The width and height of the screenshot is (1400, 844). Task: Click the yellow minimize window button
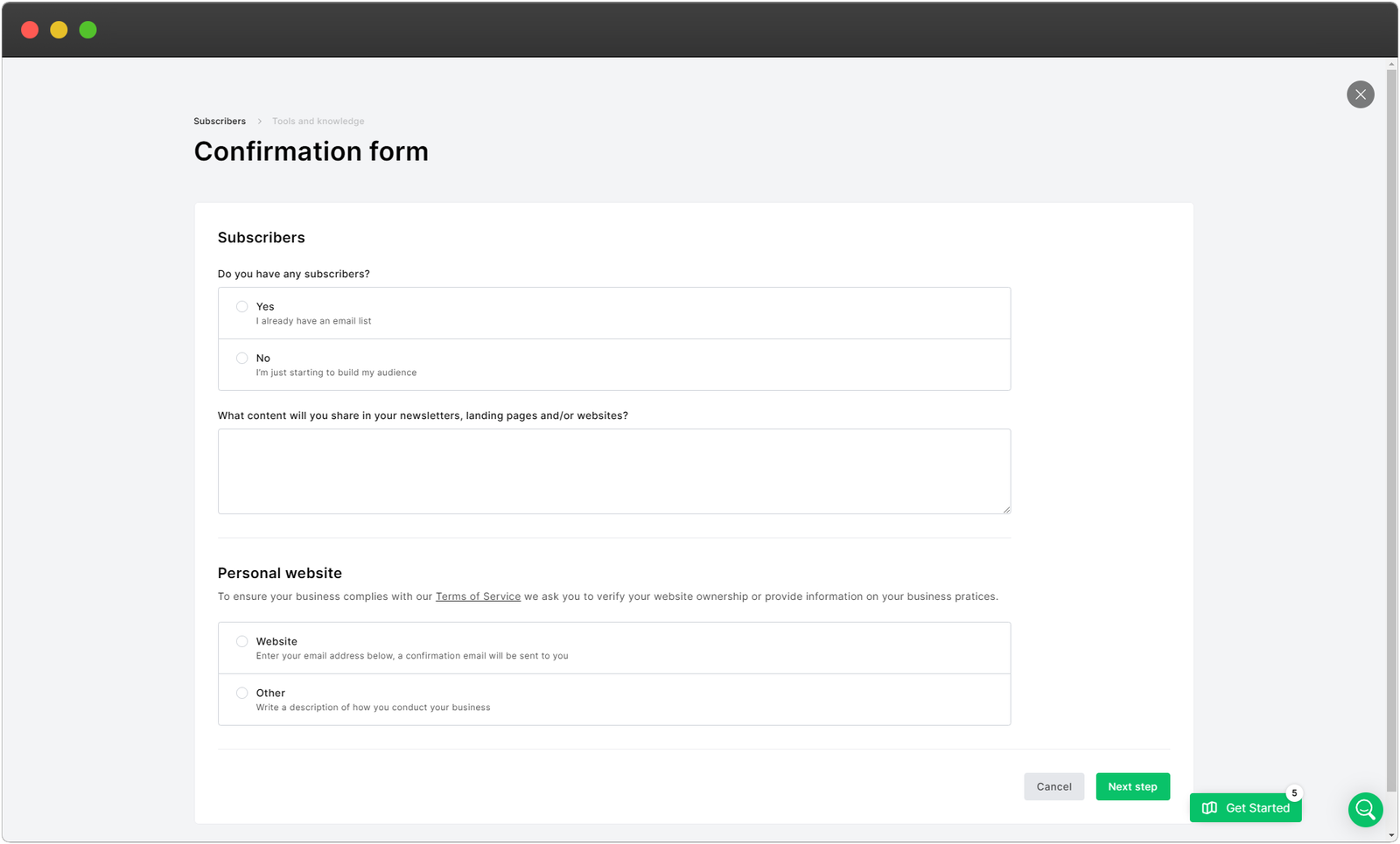(59, 30)
